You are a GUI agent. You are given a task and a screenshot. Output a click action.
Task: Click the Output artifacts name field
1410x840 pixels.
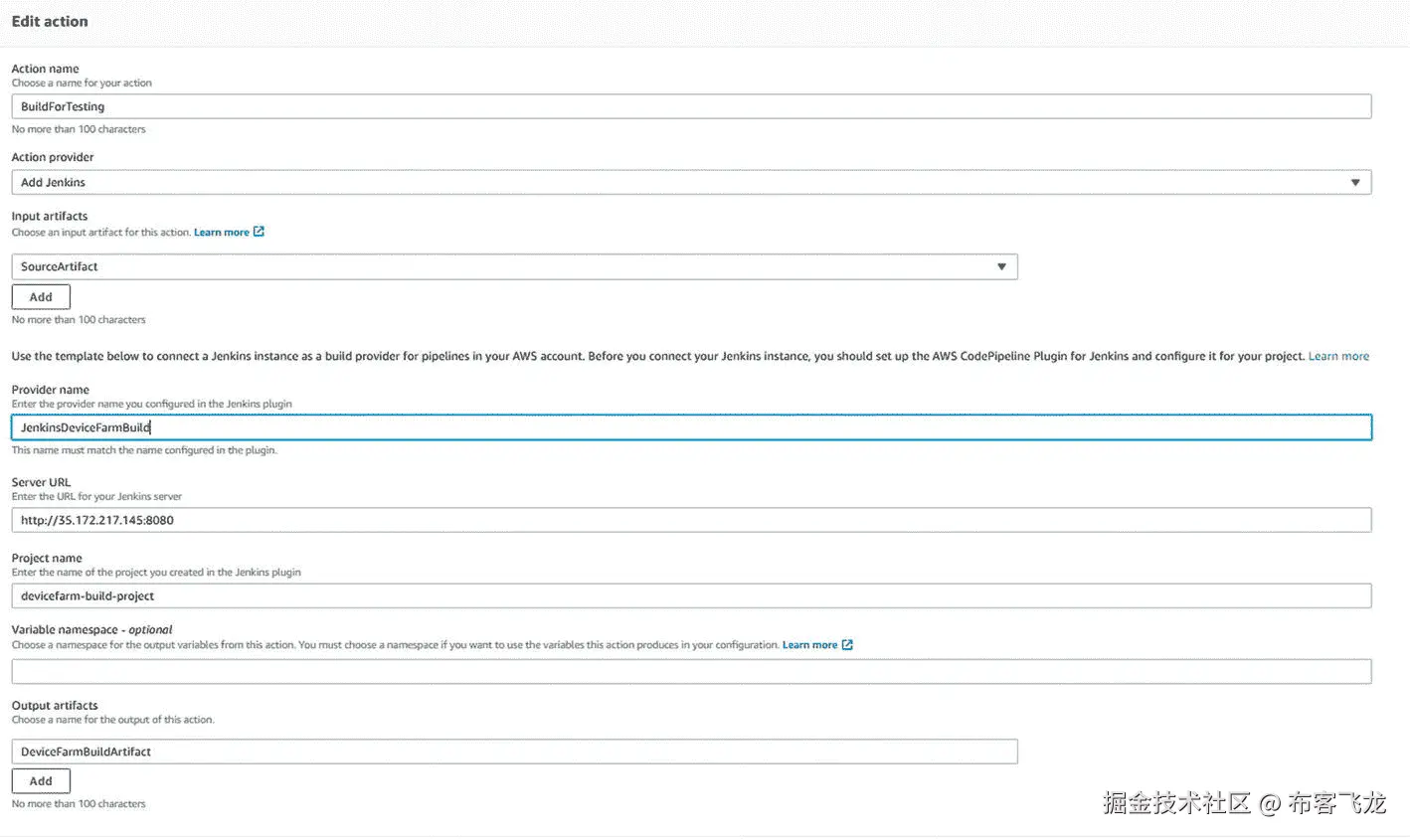point(514,752)
